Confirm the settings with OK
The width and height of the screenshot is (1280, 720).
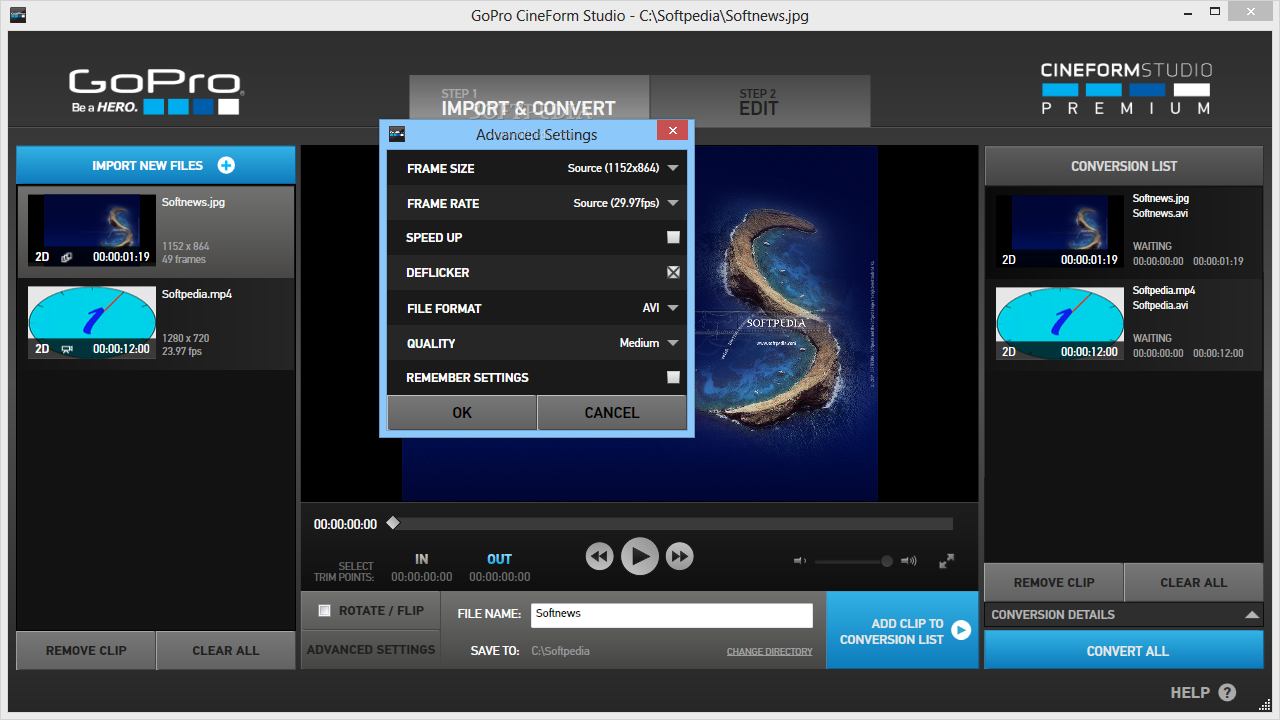[x=462, y=412]
